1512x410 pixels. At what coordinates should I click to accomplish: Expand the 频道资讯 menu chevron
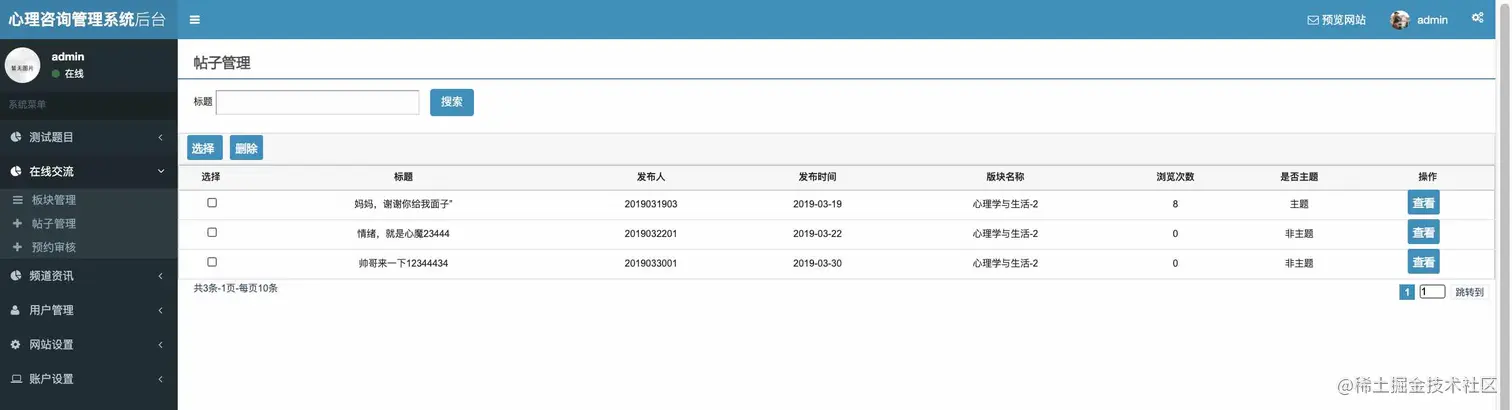(161, 276)
